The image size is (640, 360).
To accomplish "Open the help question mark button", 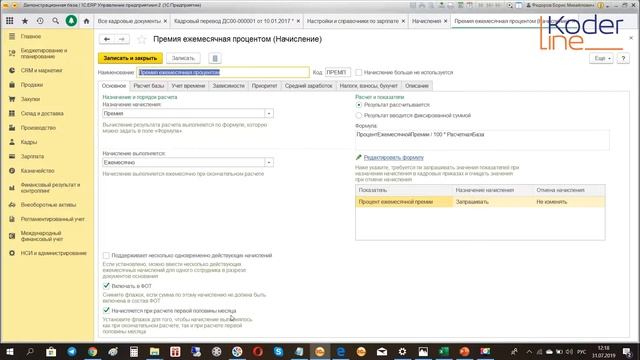I will click(623, 58).
